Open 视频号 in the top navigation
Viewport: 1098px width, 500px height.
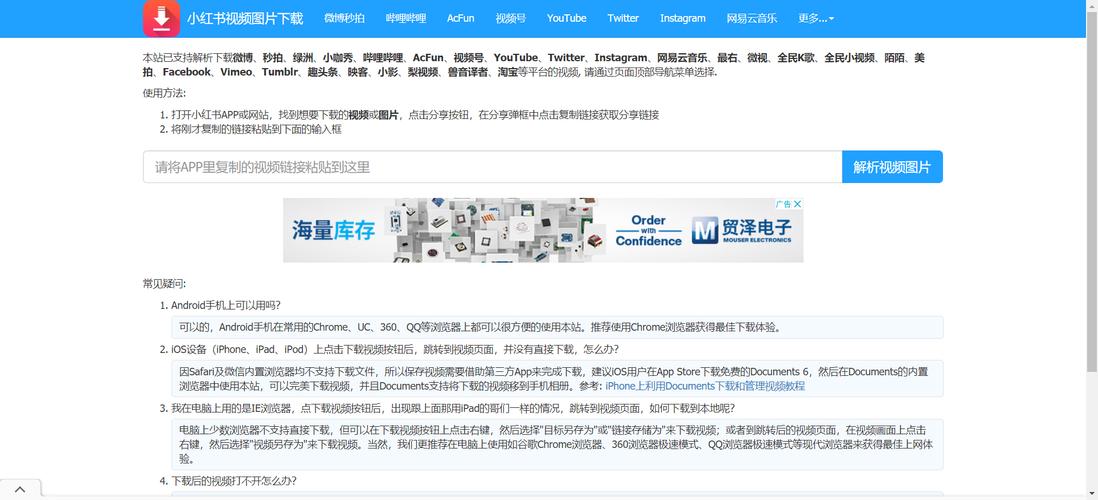(x=510, y=18)
